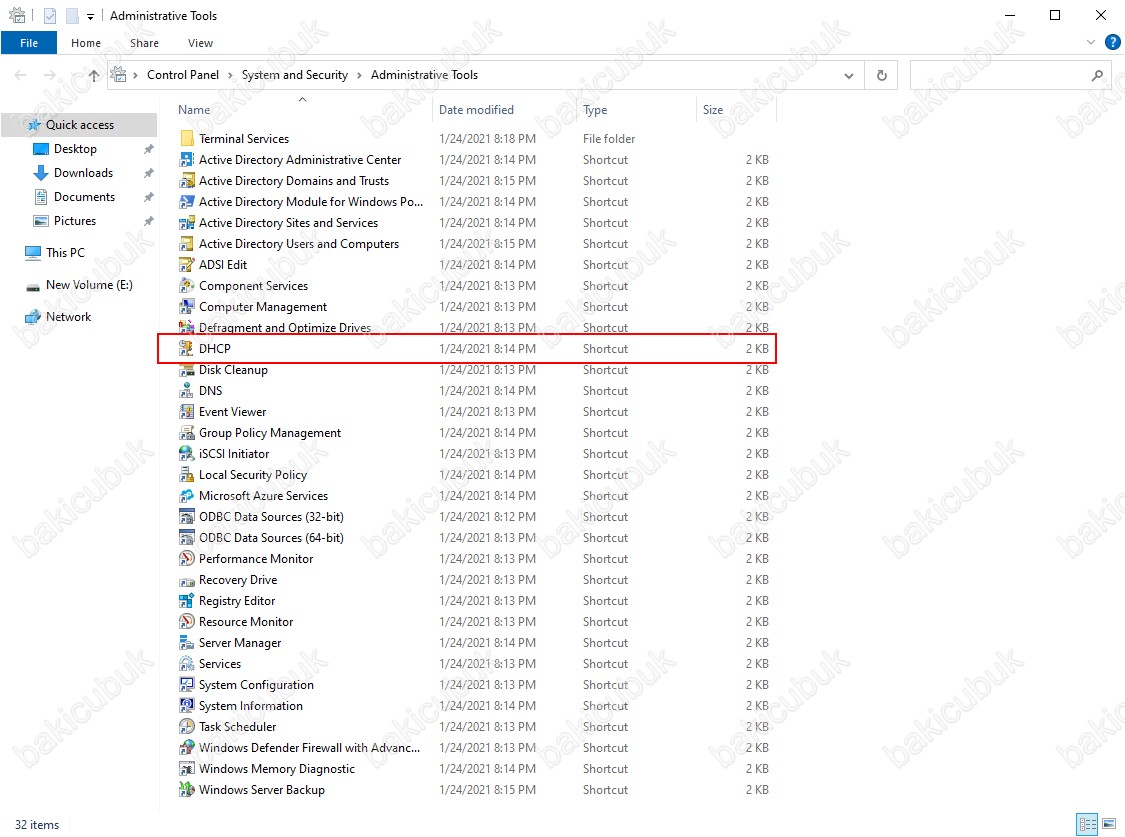
Task: Open the File ribbon tab
Action: [29, 43]
